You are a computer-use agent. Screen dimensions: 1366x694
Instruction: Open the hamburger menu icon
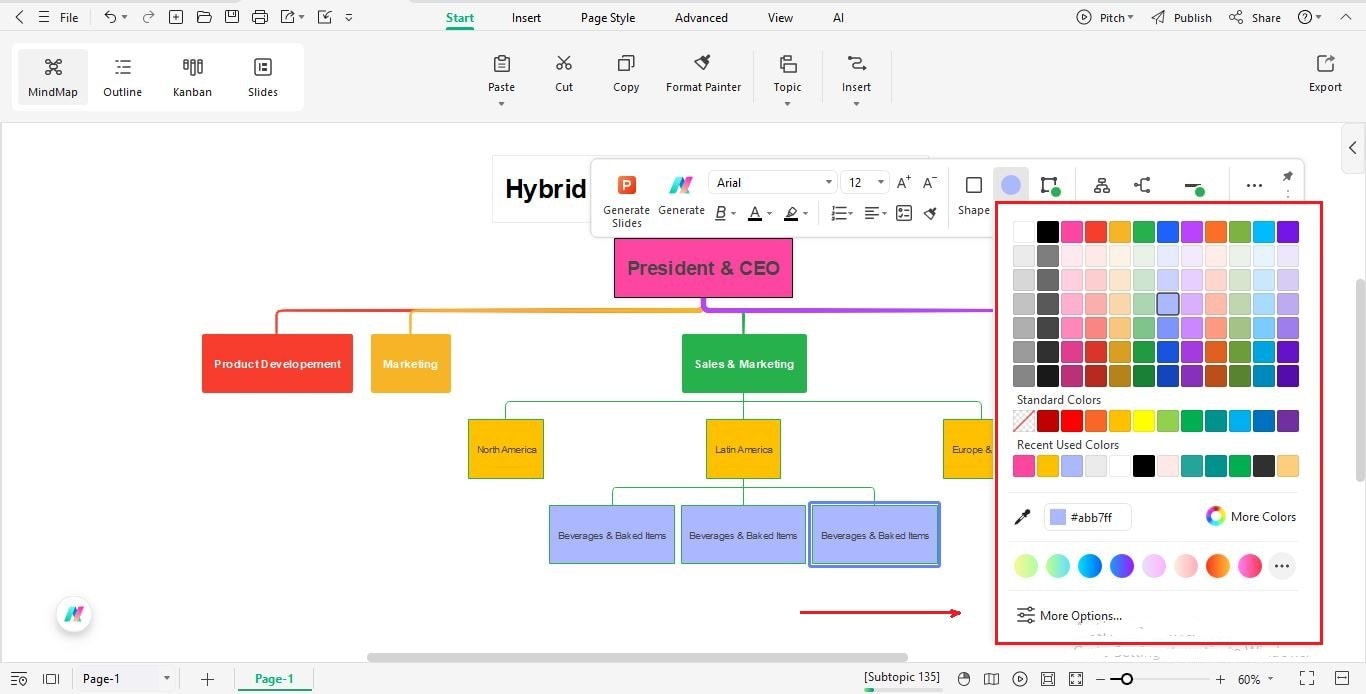coord(43,17)
